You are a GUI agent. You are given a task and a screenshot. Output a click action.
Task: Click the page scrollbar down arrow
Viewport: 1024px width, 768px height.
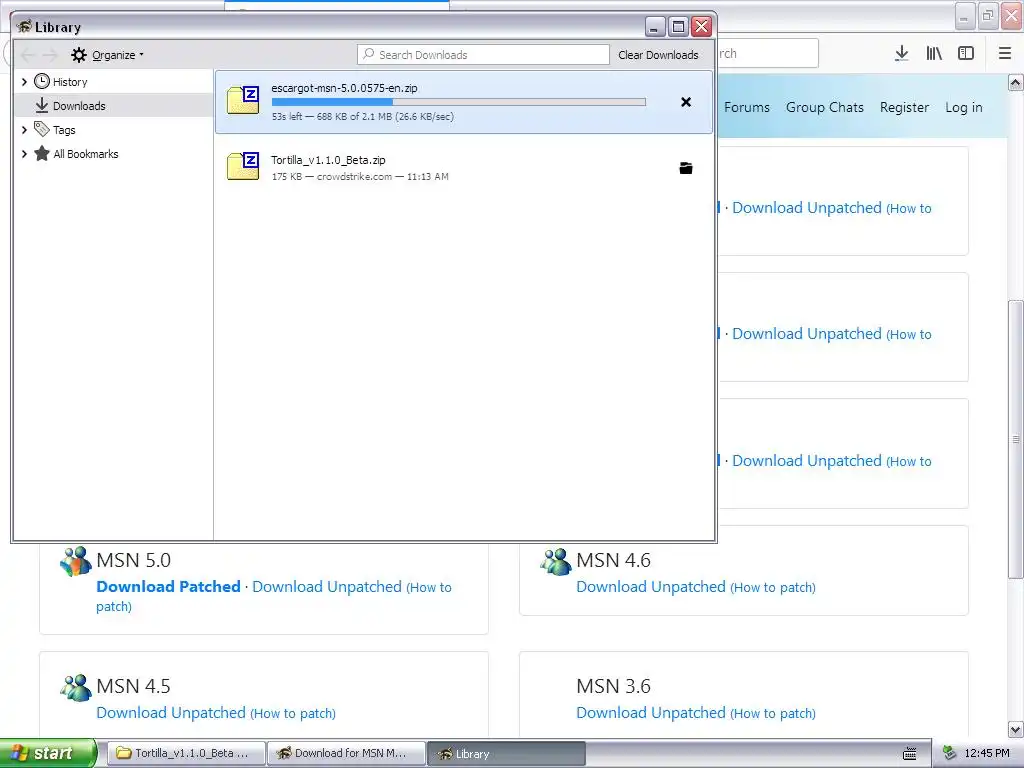click(x=1016, y=729)
